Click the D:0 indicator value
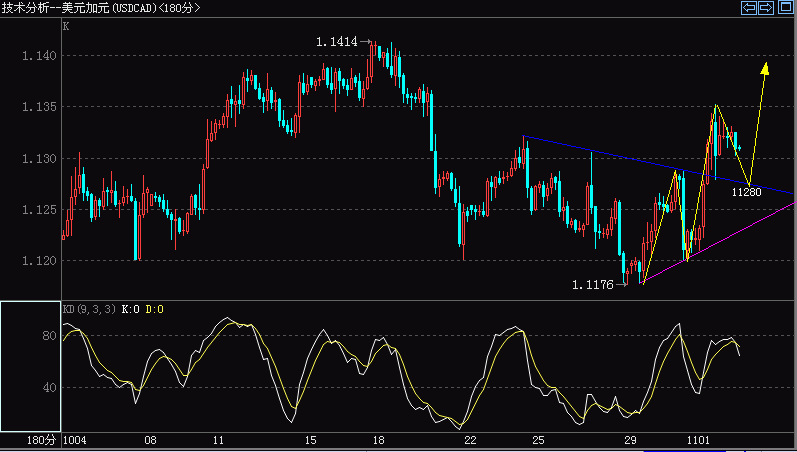This screenshot has height=452, width=797. 155,309
